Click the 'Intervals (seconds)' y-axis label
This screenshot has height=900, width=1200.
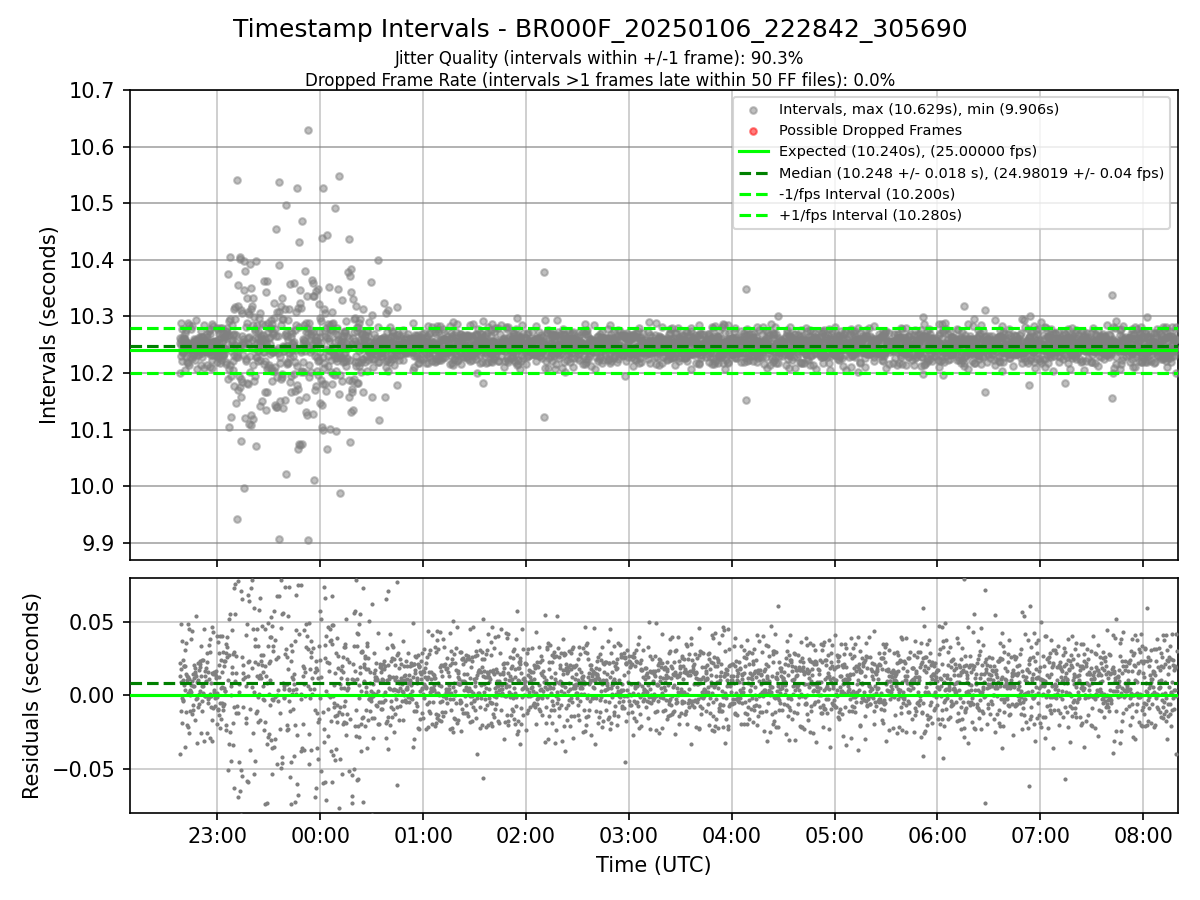click(x=48, y=325)
